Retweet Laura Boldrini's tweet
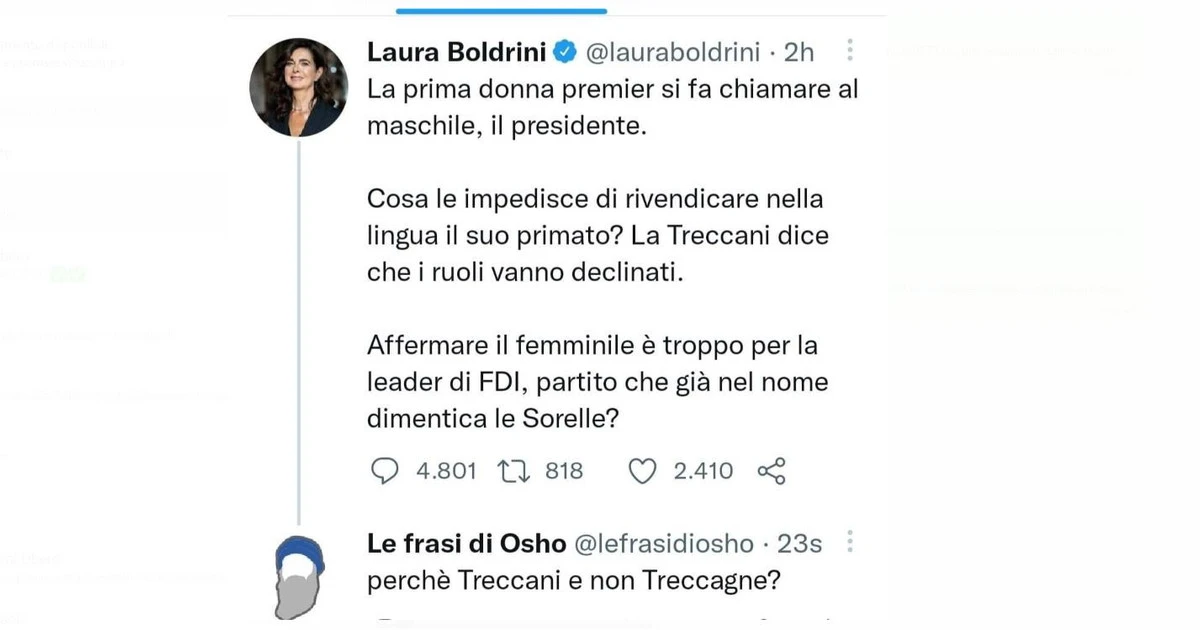The width and height of the screenshot is (1200, 630). tap(515, 471)
